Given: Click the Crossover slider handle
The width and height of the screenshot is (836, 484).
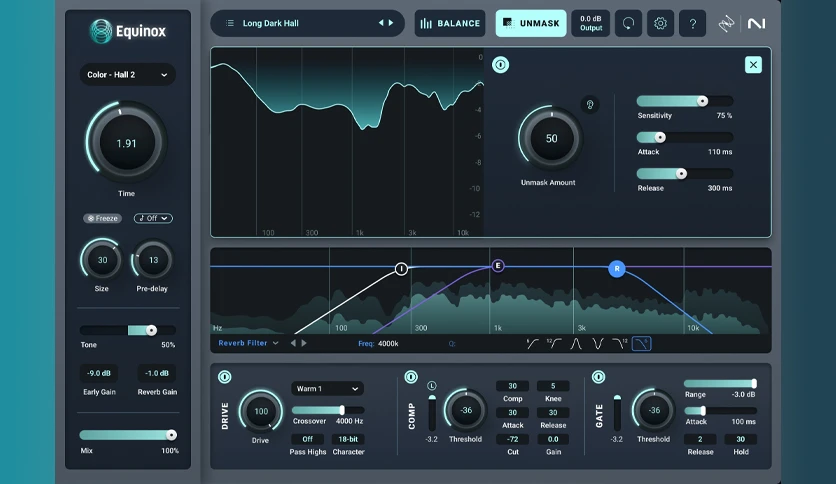Looking at the screenshot, I should pyautogui.click(x=342, y=410).
